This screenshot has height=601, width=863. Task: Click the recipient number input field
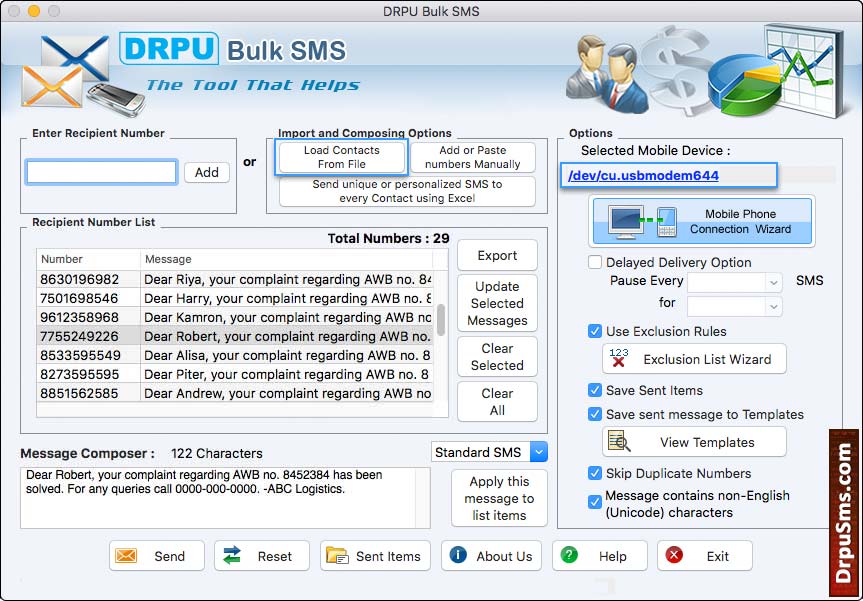101,172
